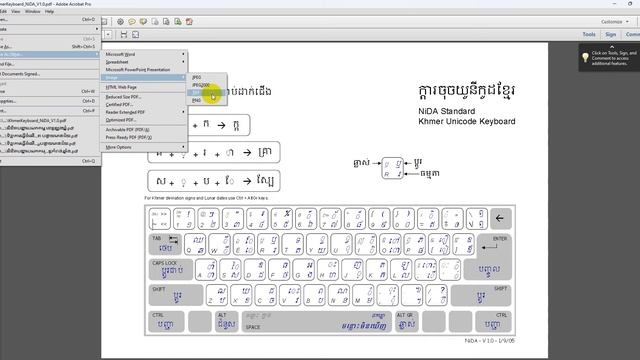
Task: Click the red PDF icon at the toolbar's end
Action: 189,22
